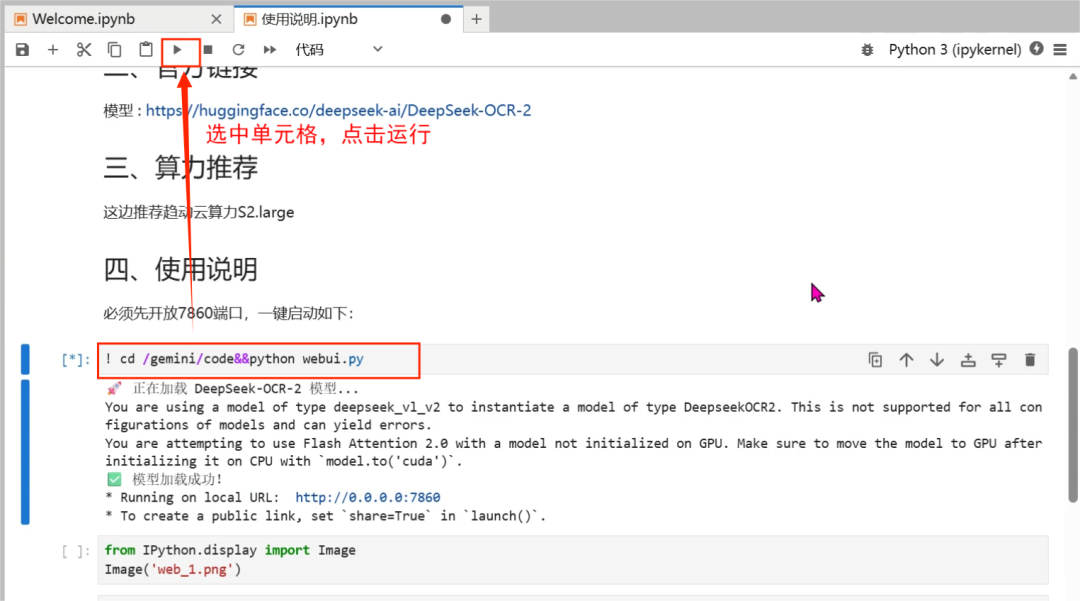Delete the webui.py cell with trash icon
The width and height of the screenshot is (1080, 601).
1030,359
